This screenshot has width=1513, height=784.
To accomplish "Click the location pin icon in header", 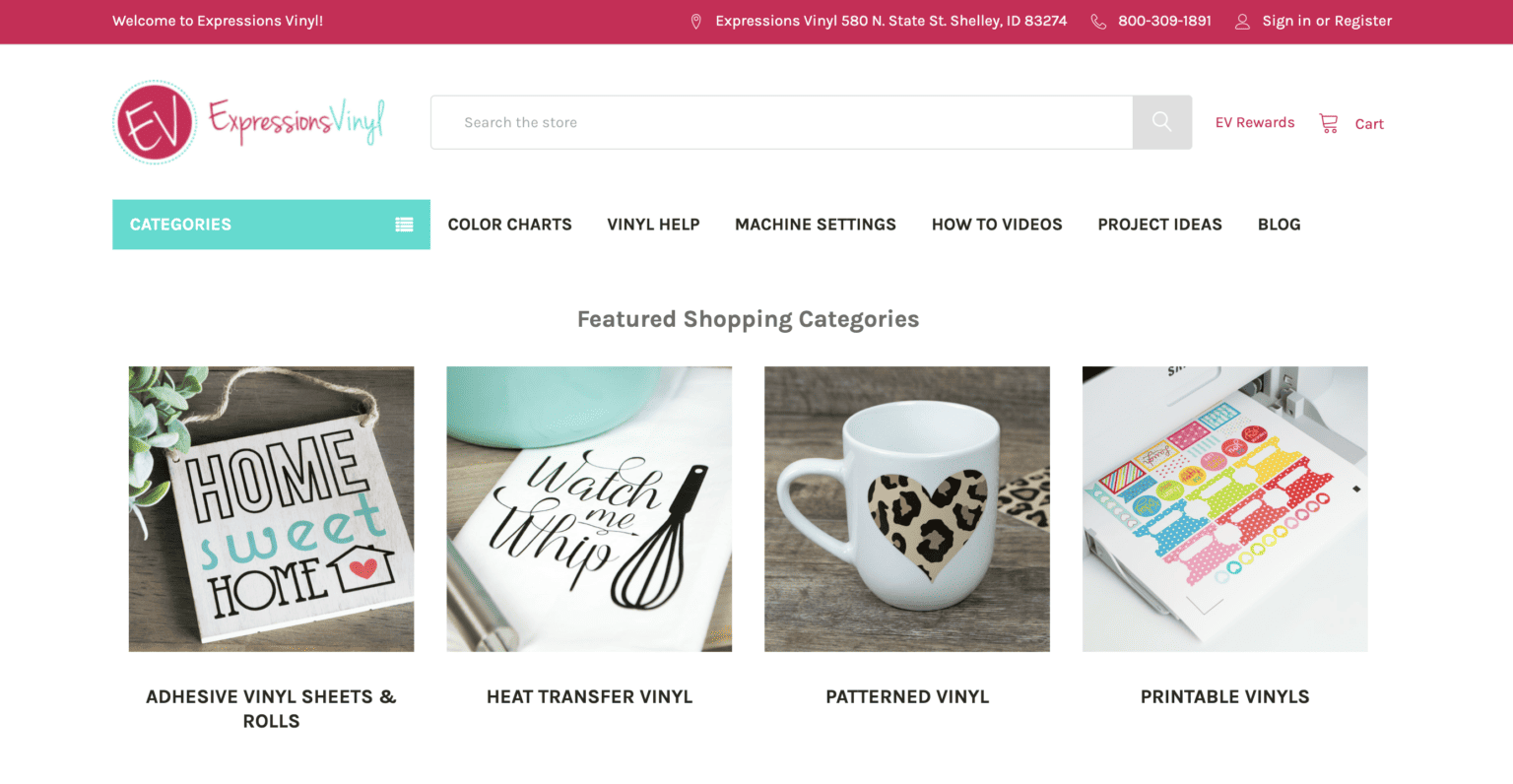I will pyautogui.click(x=696, y=20).
